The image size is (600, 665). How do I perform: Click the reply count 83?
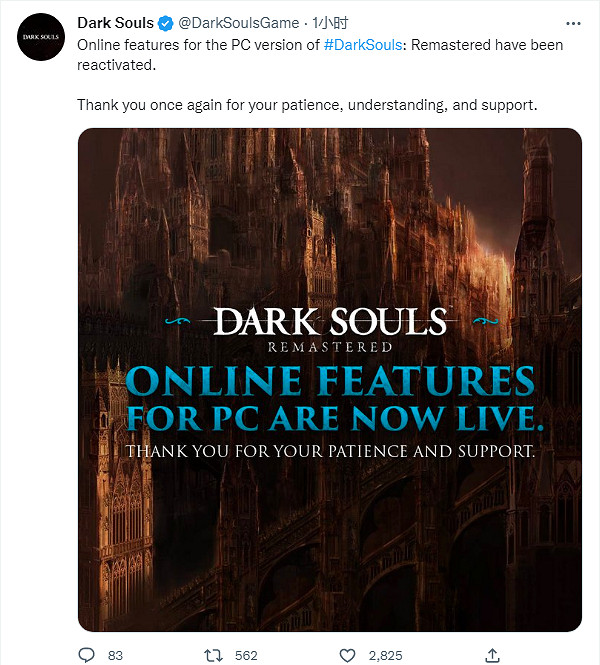(115, 656)
